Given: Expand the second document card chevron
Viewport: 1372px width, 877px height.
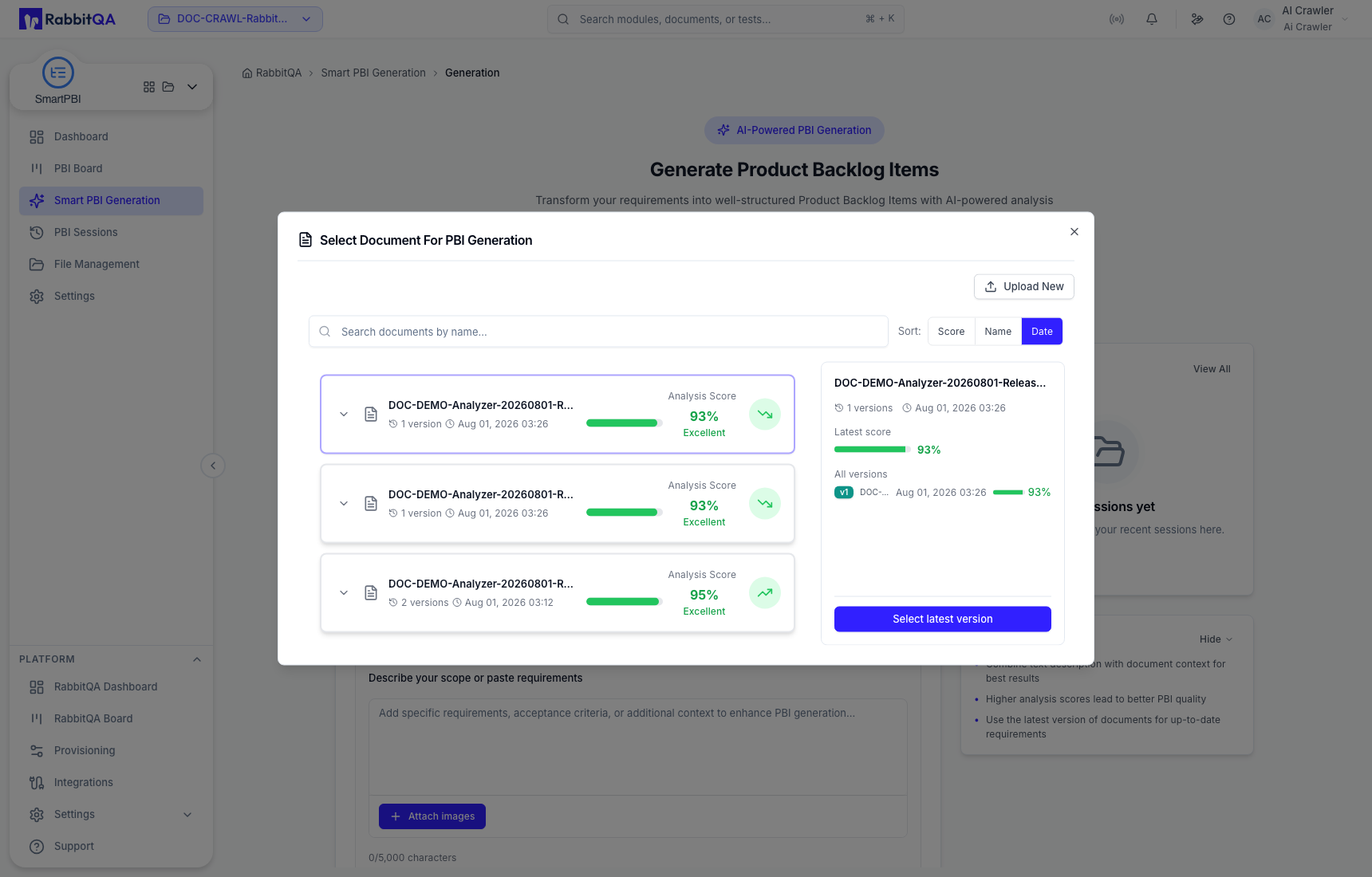Looking at the screenshot, I should click(x=344, y=504).
